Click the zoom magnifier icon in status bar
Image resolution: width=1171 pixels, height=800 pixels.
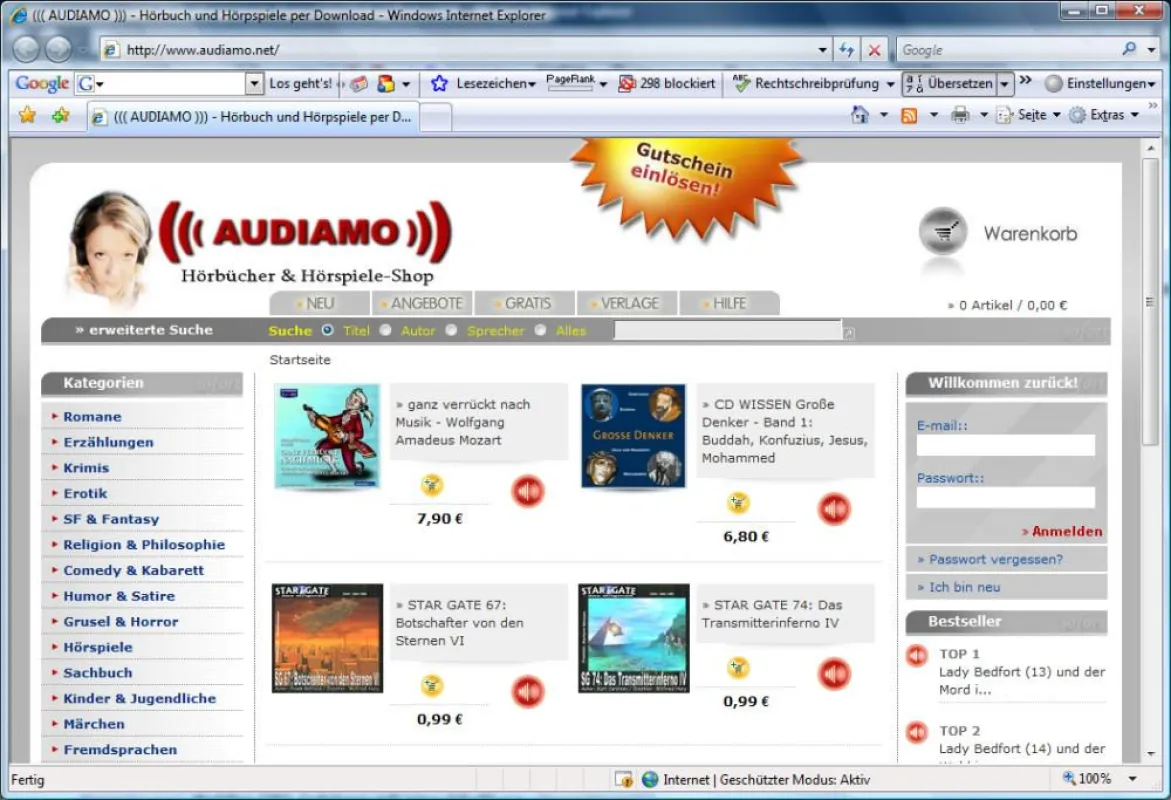1069,778
